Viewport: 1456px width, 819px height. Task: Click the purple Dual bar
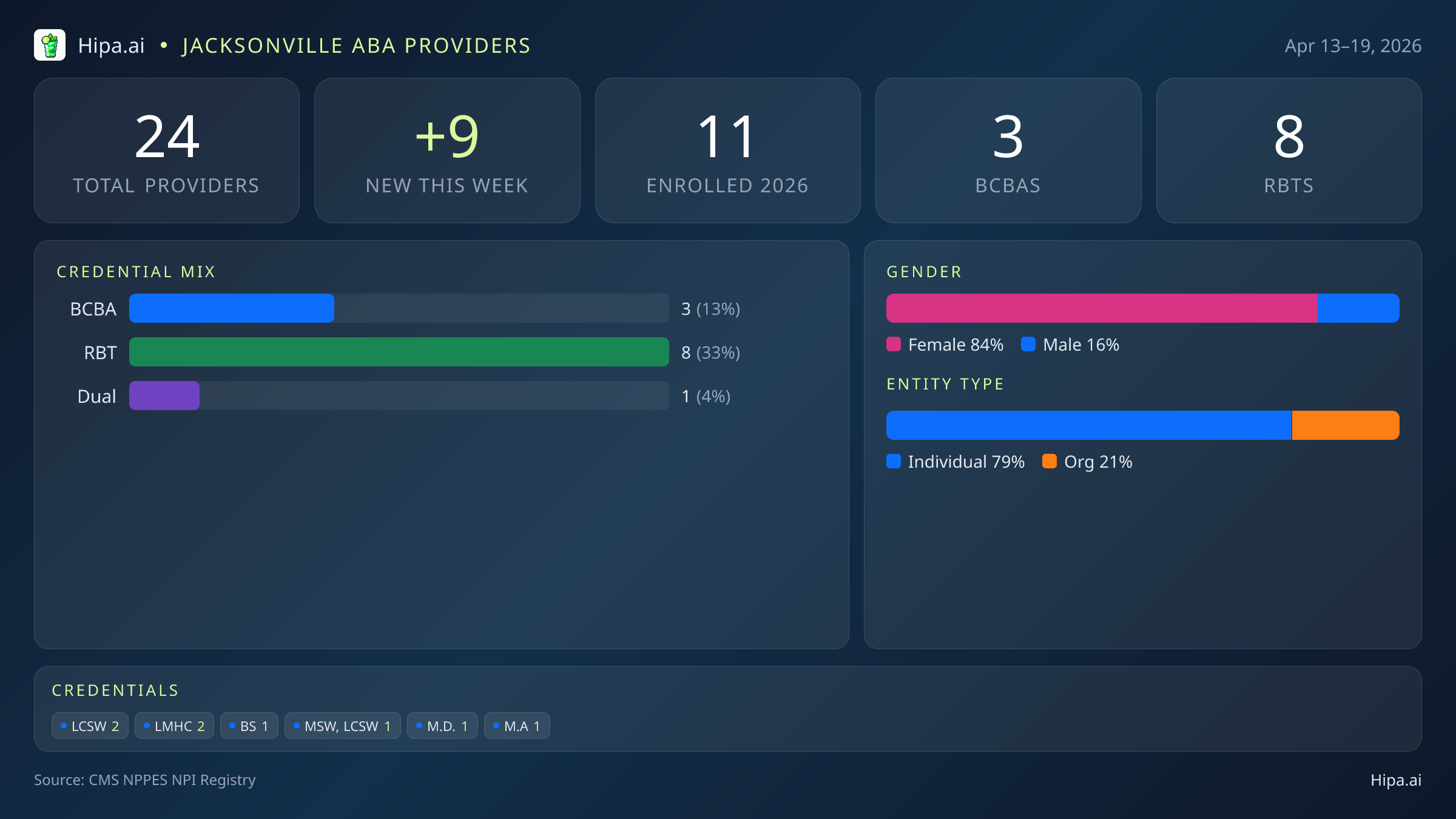tap(164, 396)
